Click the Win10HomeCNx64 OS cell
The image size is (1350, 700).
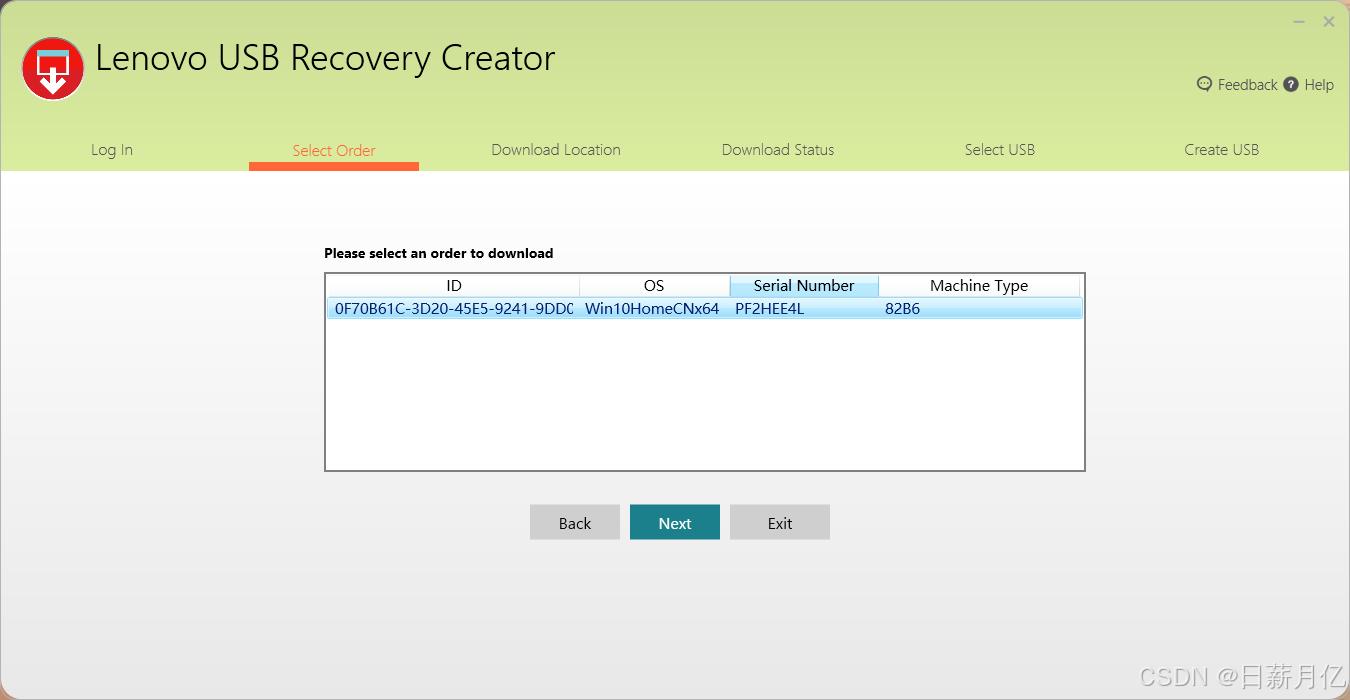pos(653,309)
